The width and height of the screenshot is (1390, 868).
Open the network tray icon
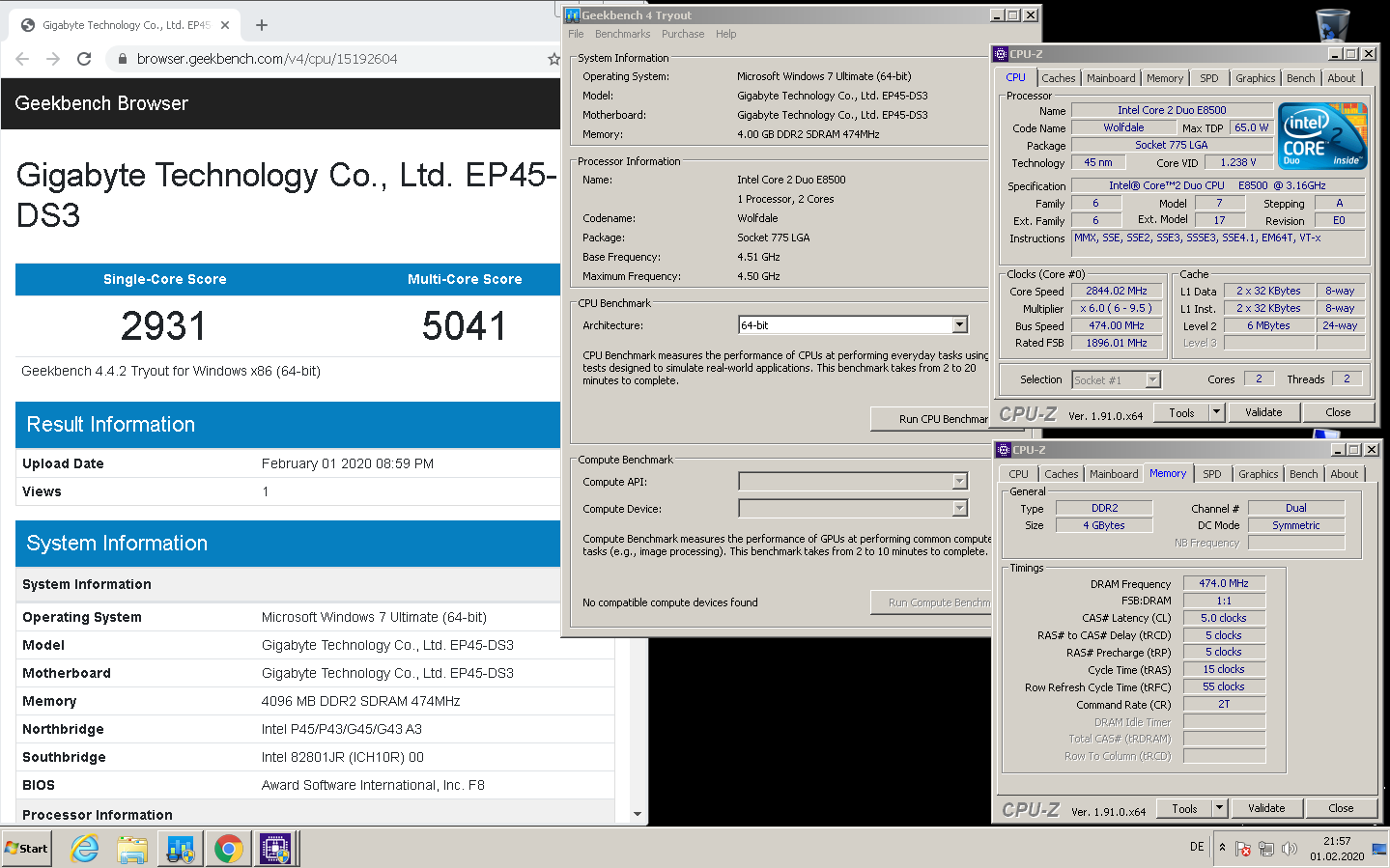[x=1266, y=850]
